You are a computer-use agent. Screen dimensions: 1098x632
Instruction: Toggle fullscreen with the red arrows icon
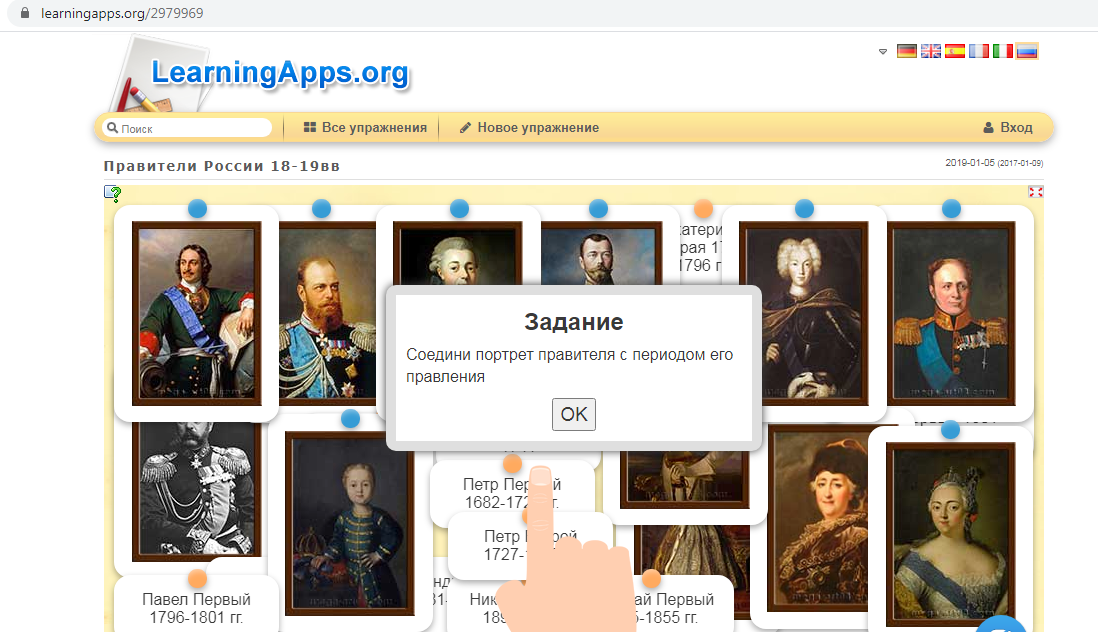point(1035,192)
